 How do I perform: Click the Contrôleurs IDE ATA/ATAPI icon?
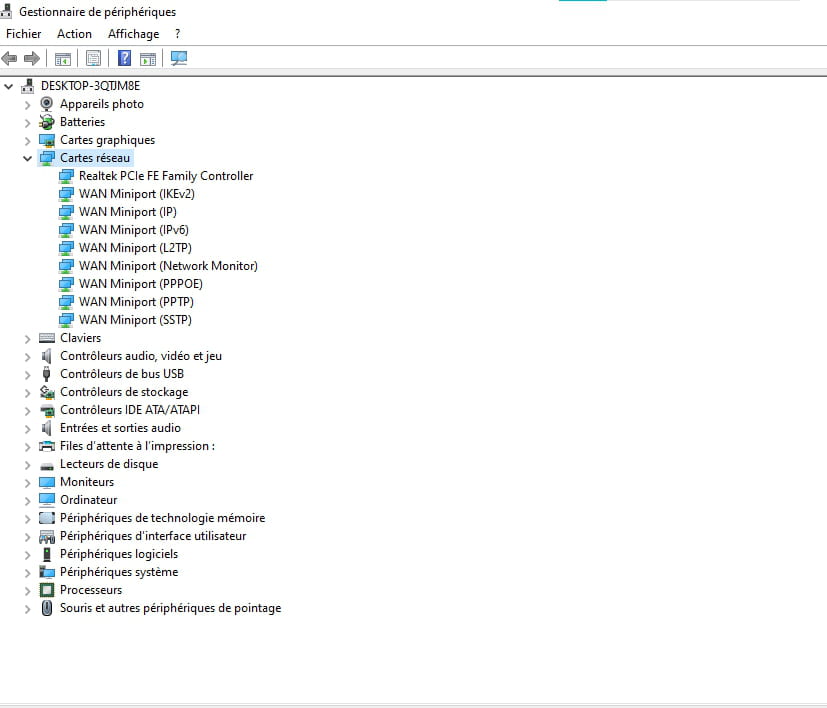47,410
